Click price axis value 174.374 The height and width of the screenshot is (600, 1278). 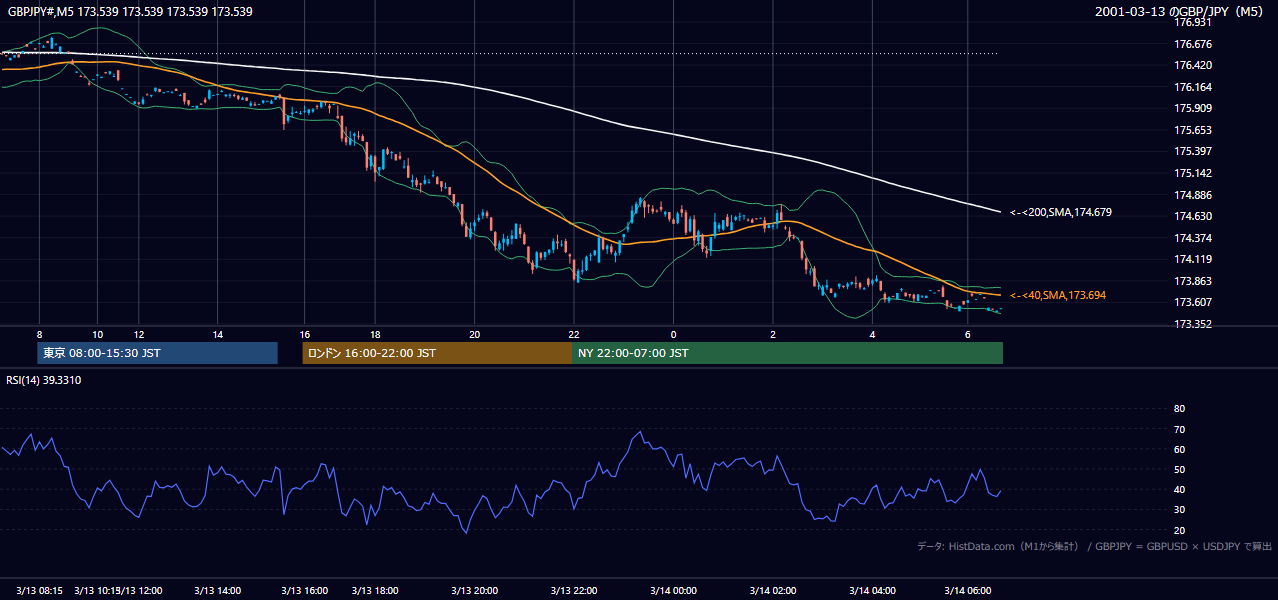(x=1193, y=238)
